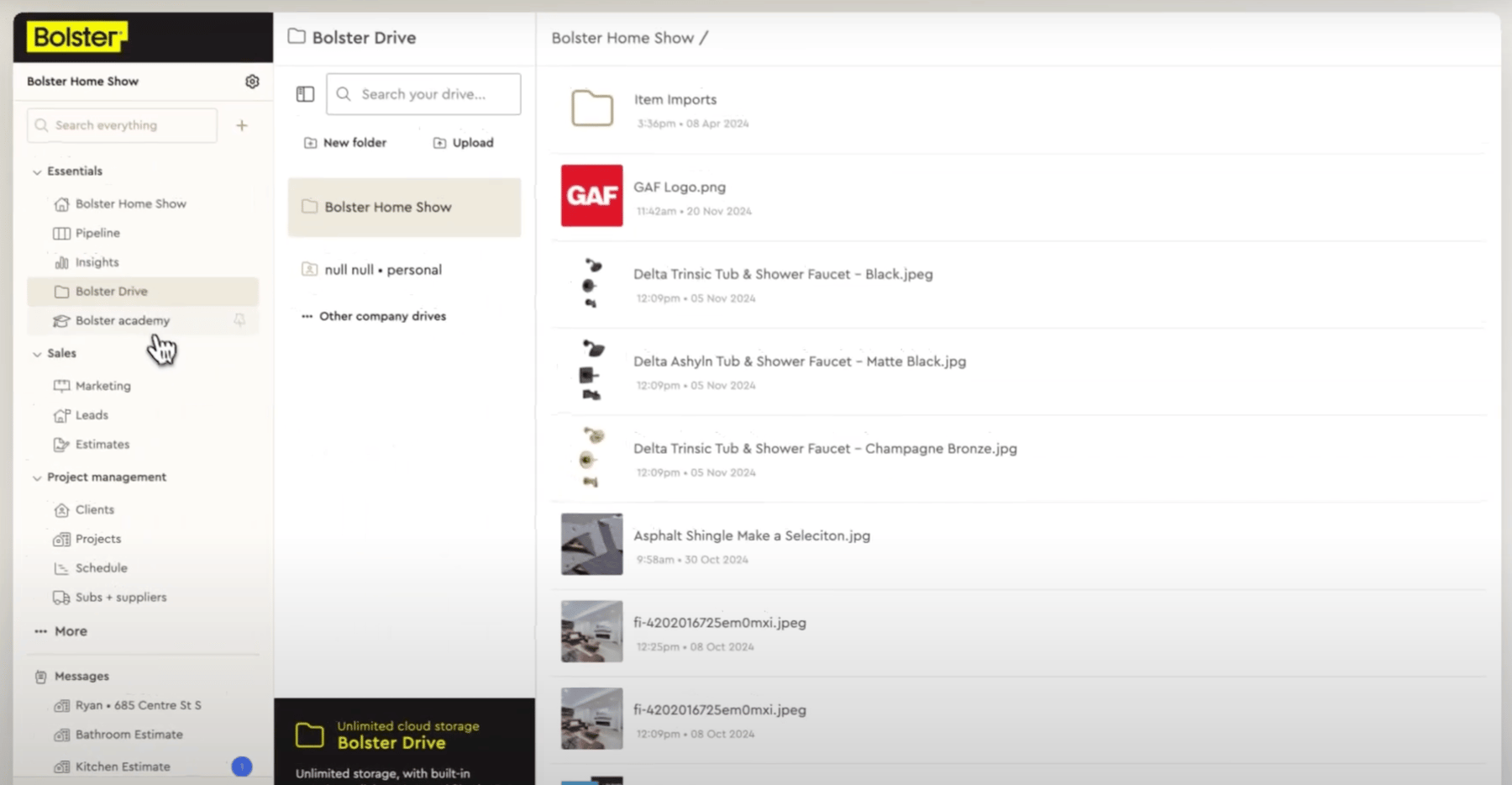The height and width of the screenshot is (785, 1512).
Task: Click the New folder button
Action: pos(345,143)
